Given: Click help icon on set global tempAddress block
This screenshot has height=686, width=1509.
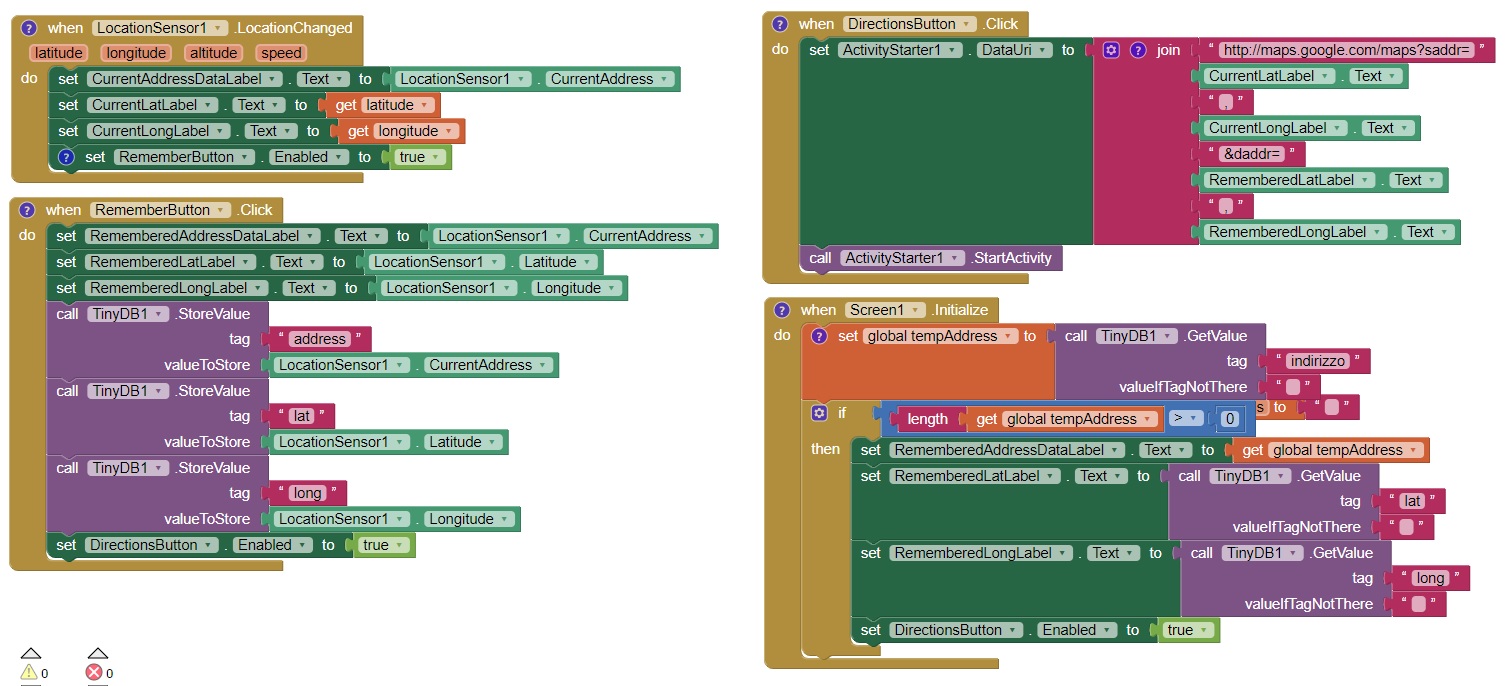Looking at the screenshot, I should [819, 336].
